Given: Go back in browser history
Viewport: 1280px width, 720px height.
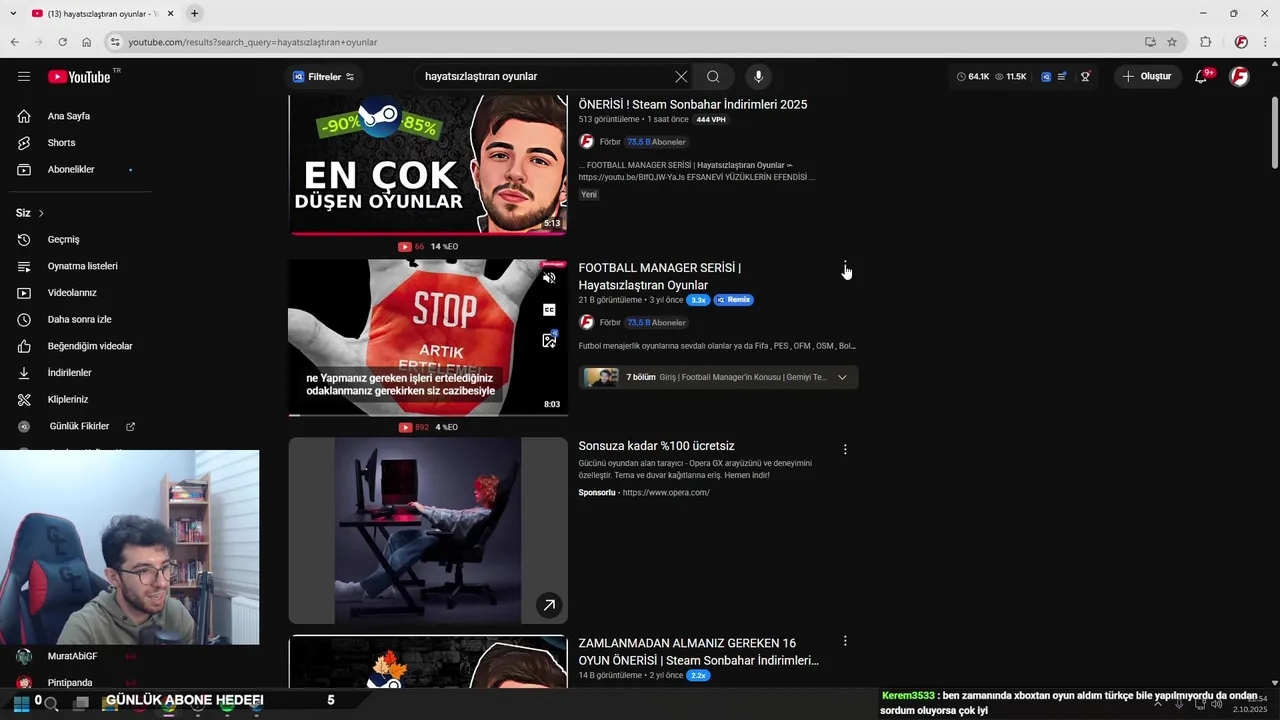Looking at the screenshot, I should click(14, 42).
